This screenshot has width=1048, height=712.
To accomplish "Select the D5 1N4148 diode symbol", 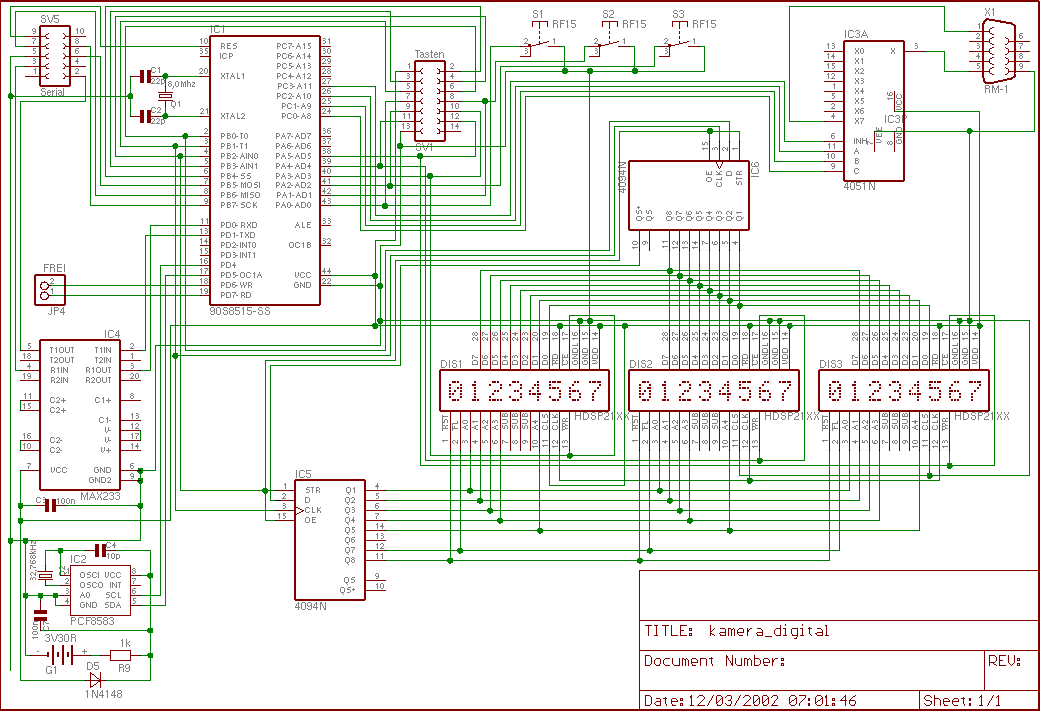I will tap(94, 678).
